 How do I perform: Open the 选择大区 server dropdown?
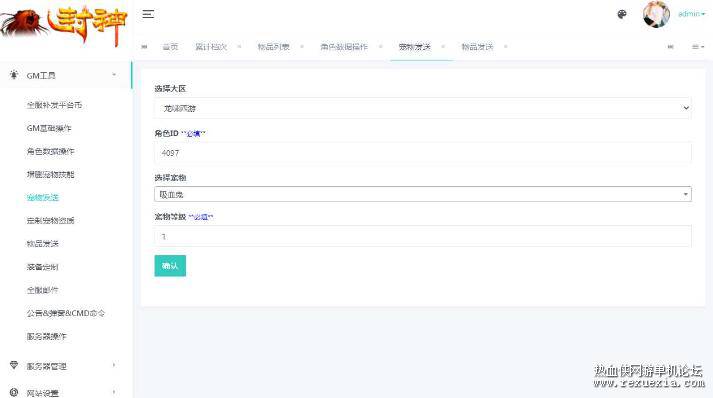tap(423, 108)
